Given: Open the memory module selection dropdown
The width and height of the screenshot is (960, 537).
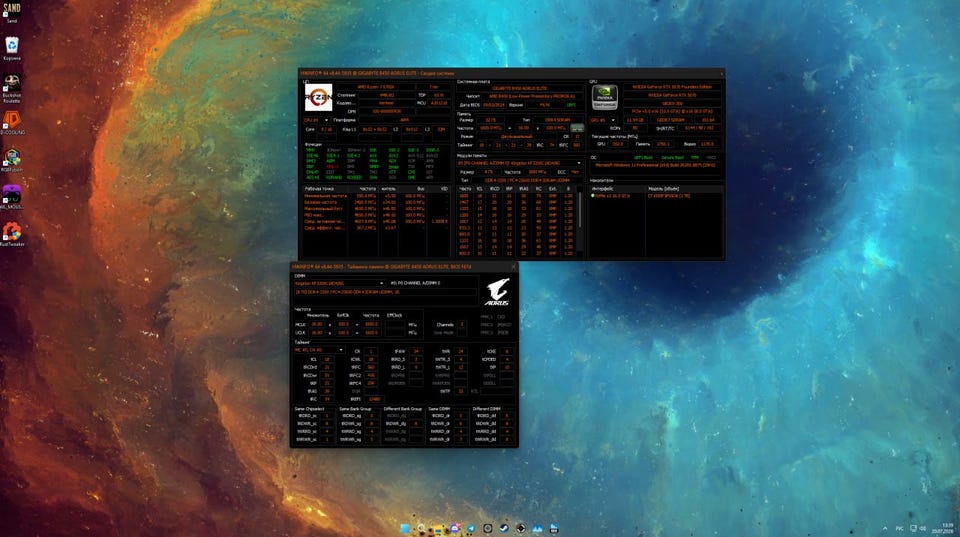Looking at the screenshot, I should 519,163.
